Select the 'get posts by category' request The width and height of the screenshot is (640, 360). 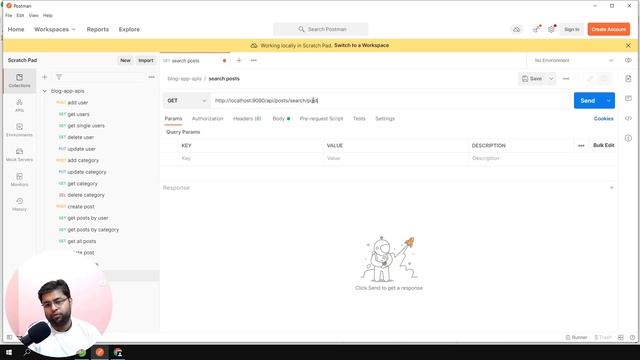93,230
